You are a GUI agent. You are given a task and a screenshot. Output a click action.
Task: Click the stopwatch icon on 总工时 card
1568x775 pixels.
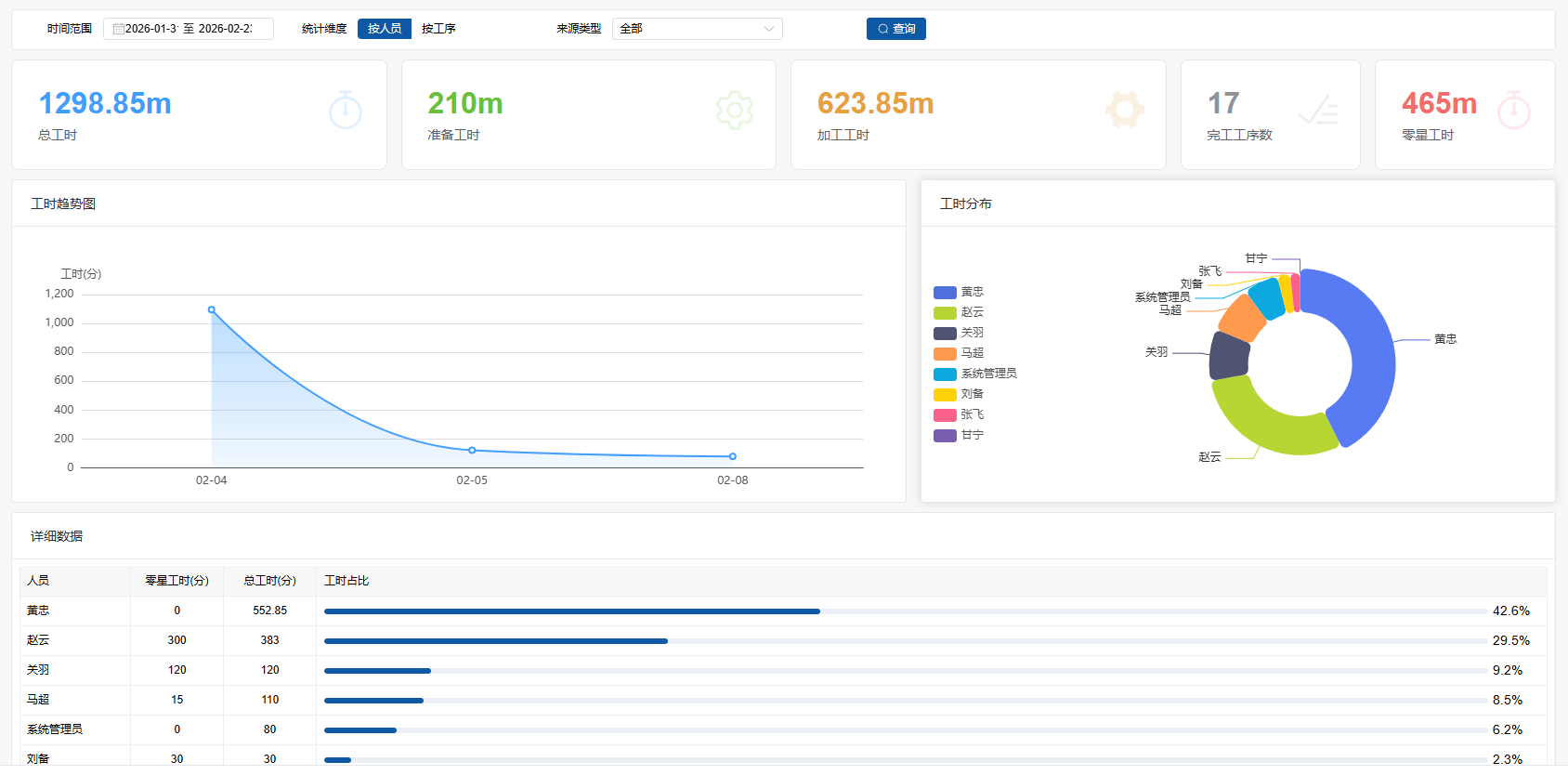pos(346,111)
